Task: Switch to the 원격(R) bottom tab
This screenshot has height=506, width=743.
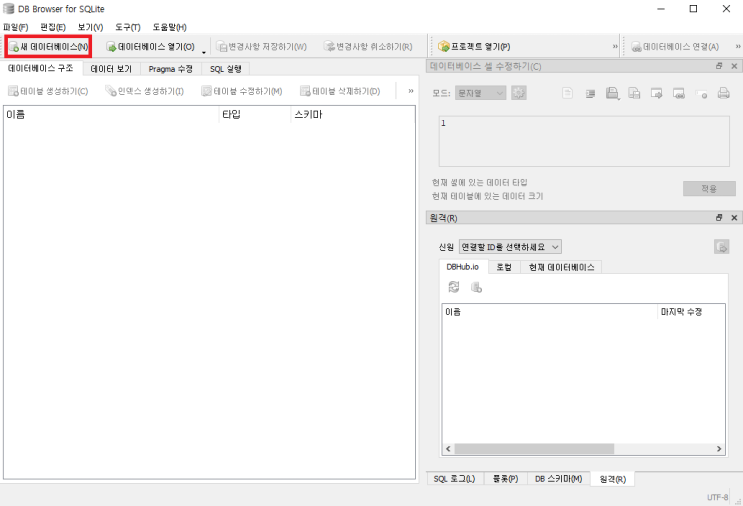Action: (x=613, y=479)
